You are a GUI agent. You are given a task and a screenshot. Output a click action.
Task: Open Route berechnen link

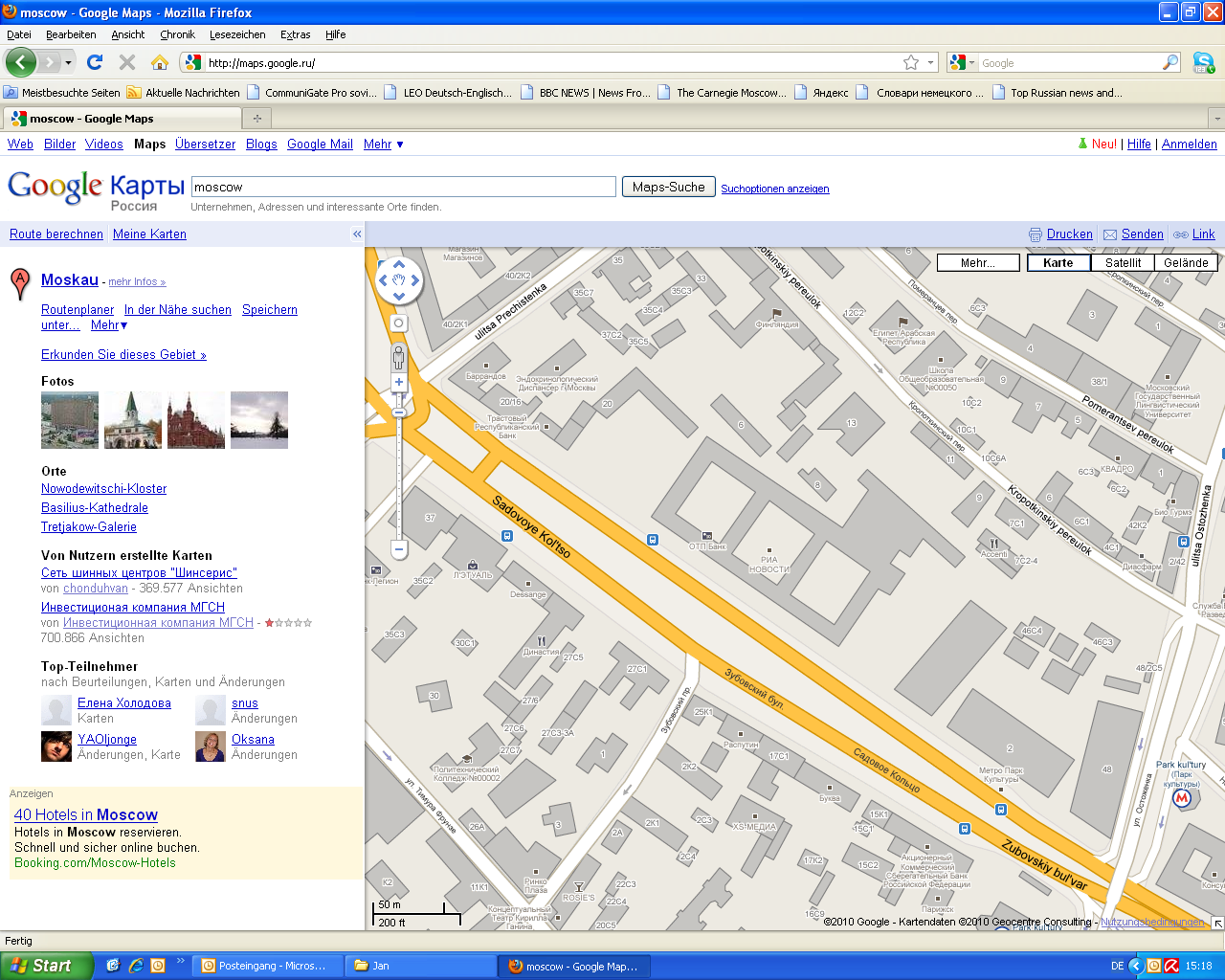coord(56,234)
